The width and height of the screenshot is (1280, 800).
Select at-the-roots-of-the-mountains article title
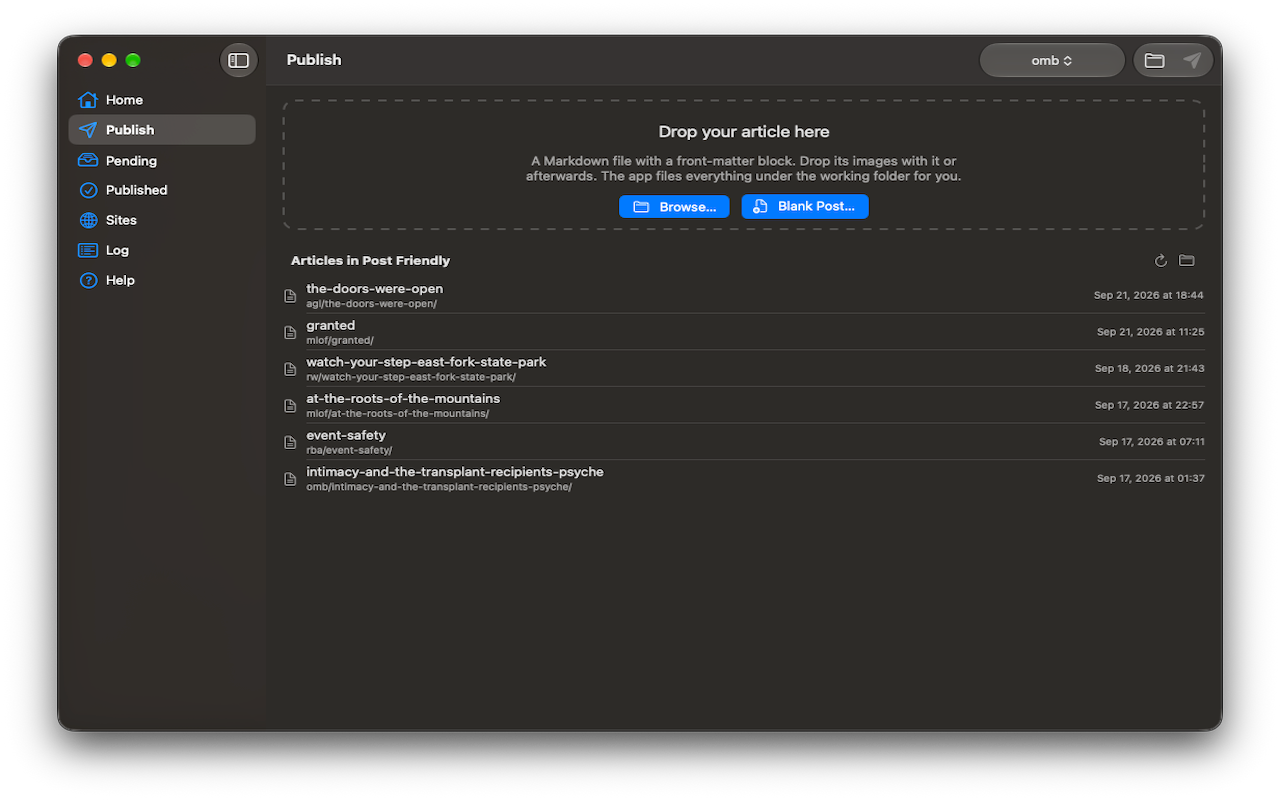pyautogui.click(x=403, y=398)
